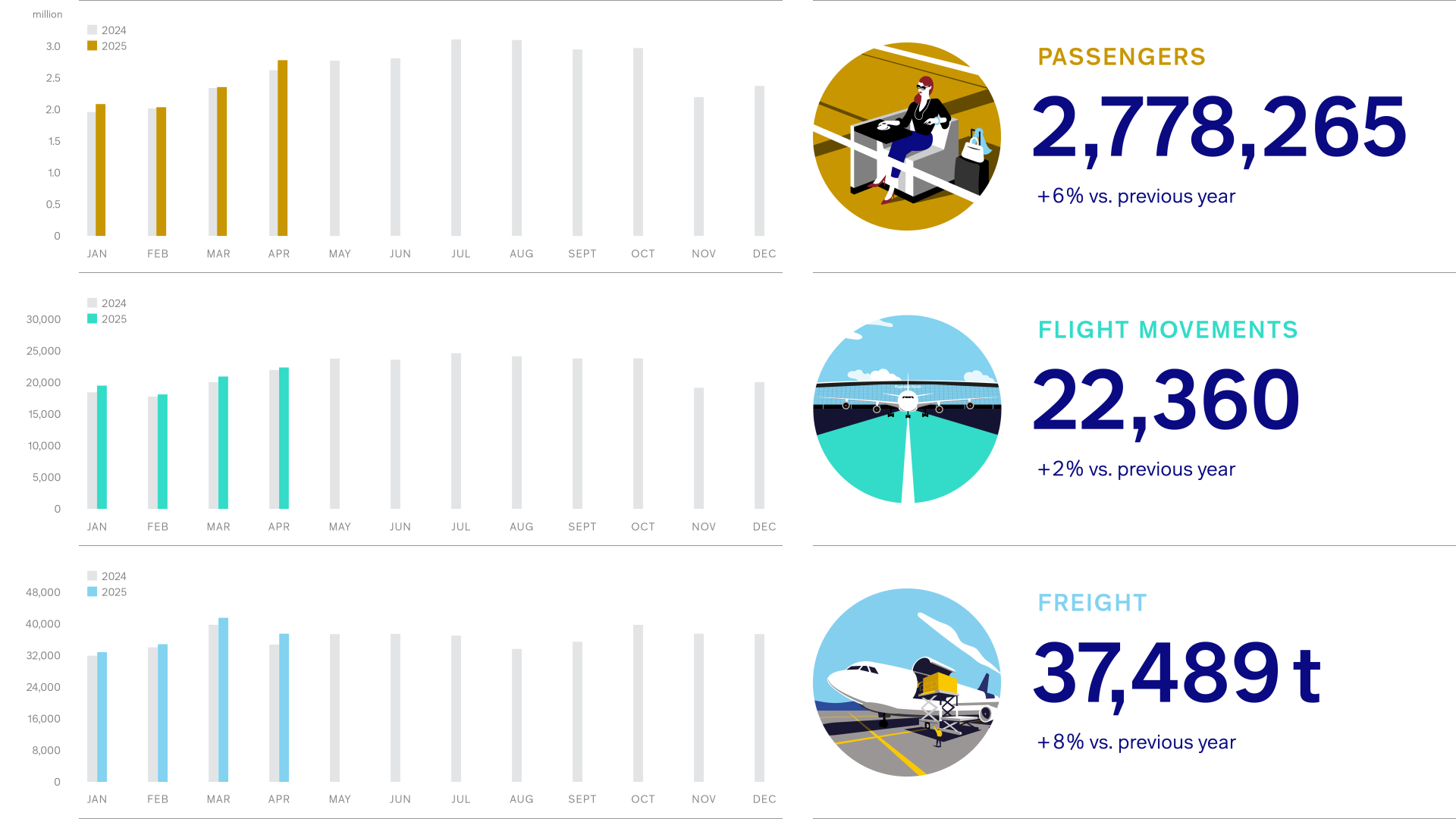This screenshot has width=1456, height=819.
Task: Click the teal April 2025 flight movements bar
Action: [x=284, y=438]
